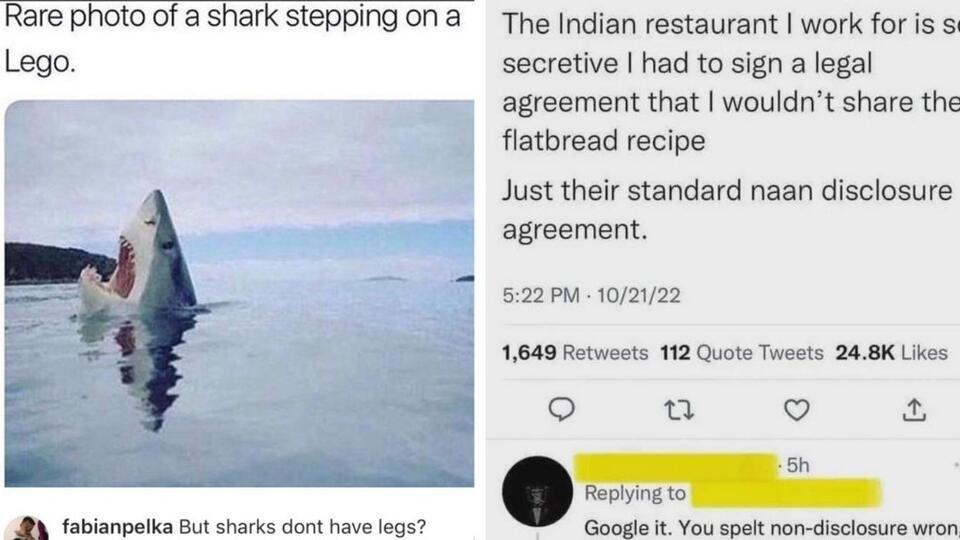Click the 'But sharks dont have legs?' comment
Image resolution: width=960 pixels, height=540 pixels.
tap(302, 527)
